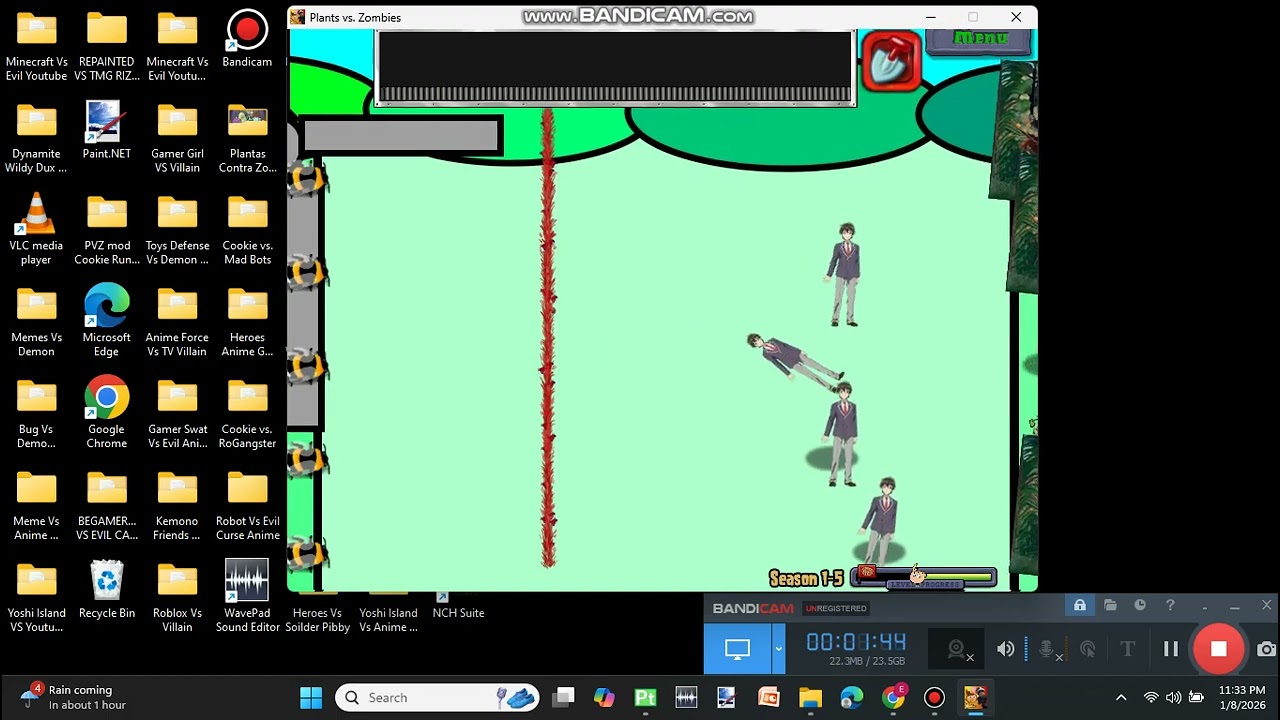Pause the Bandicam recording
Screen dimensions: 1280x720
(1170, 649)
